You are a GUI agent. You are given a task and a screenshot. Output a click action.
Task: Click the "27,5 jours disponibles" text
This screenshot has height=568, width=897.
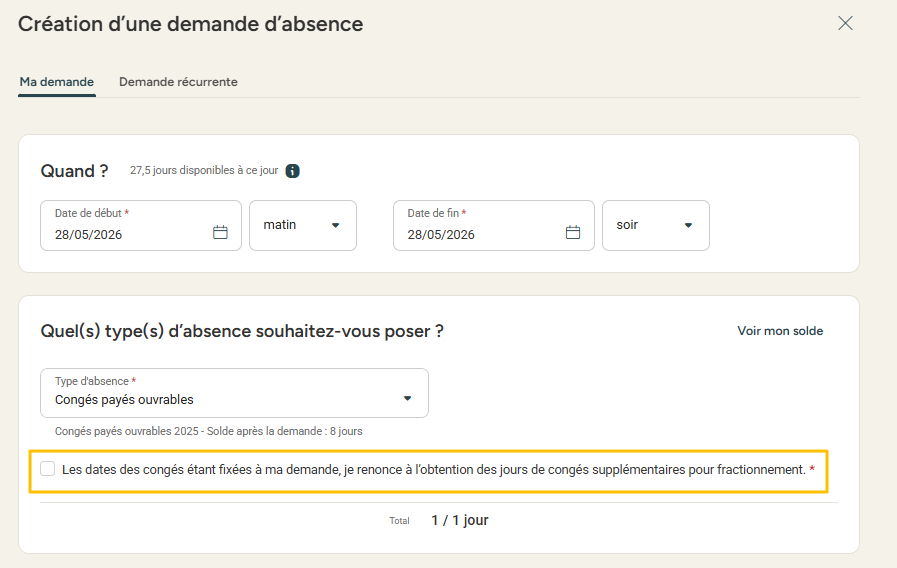204,171
